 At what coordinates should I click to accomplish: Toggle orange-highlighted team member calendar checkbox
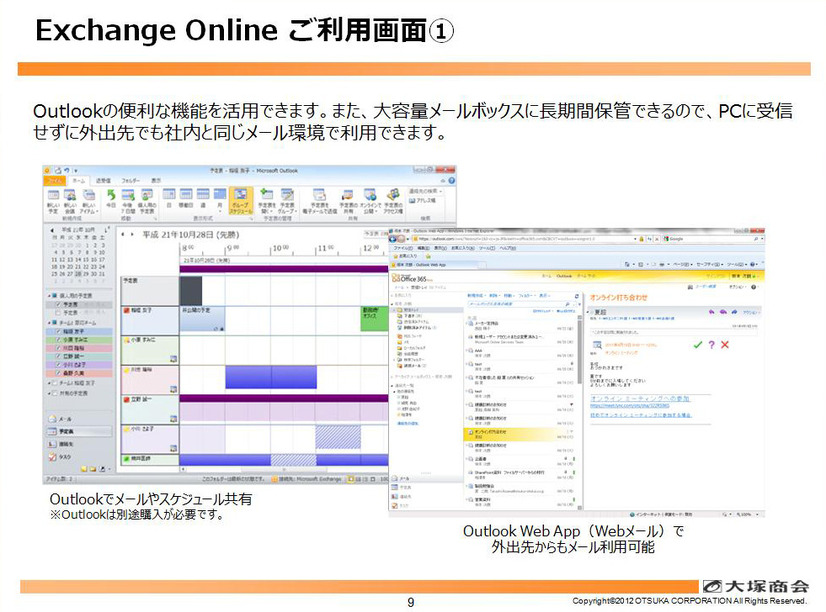click(58, 373)
